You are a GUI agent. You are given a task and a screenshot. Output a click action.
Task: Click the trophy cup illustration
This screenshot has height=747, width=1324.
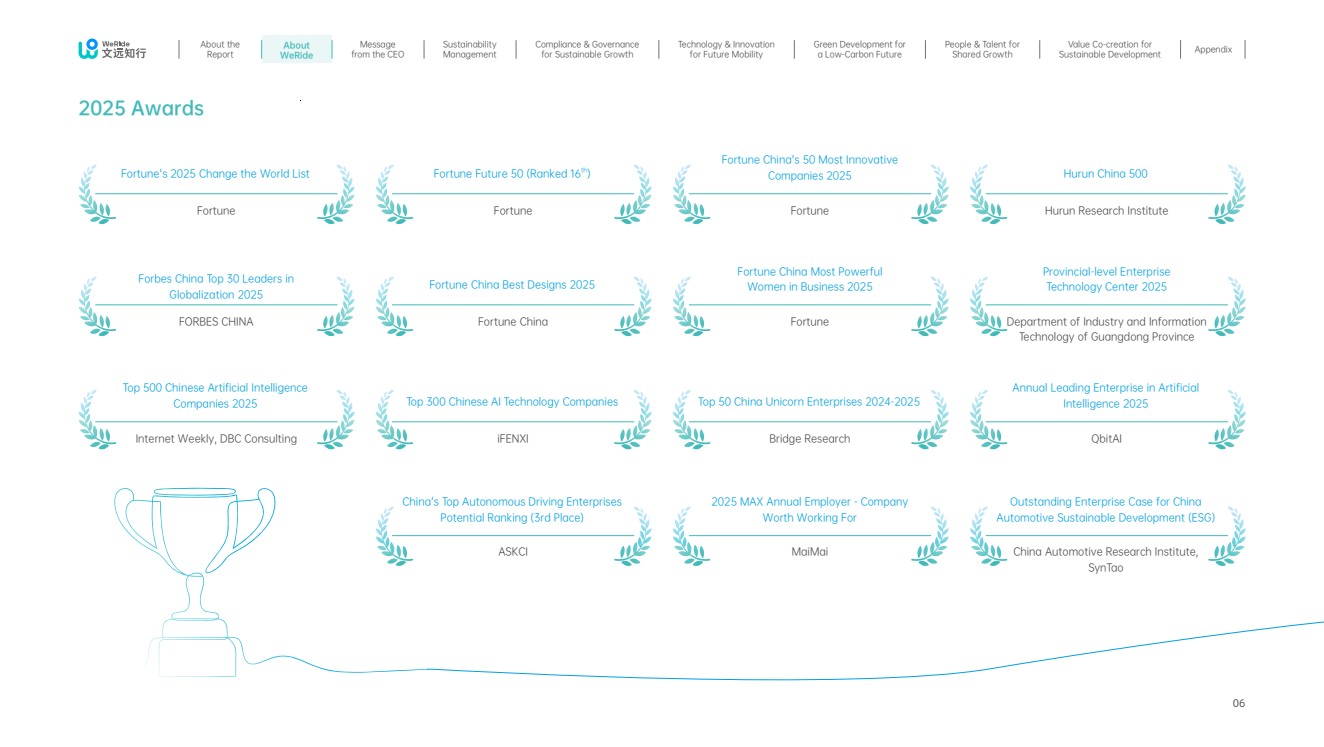coord(195,581)
